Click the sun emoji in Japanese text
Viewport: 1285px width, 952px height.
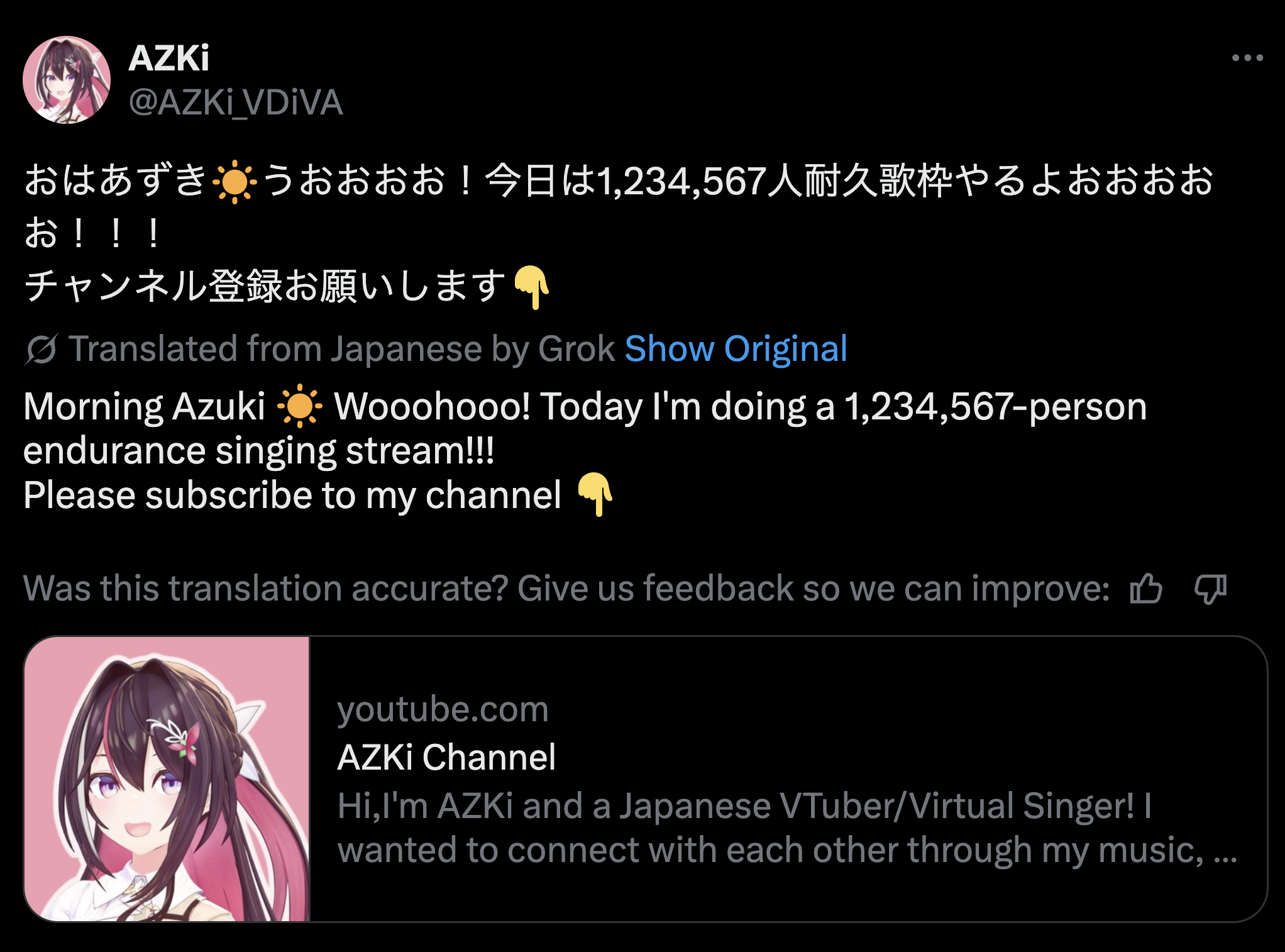click(234, 181)
